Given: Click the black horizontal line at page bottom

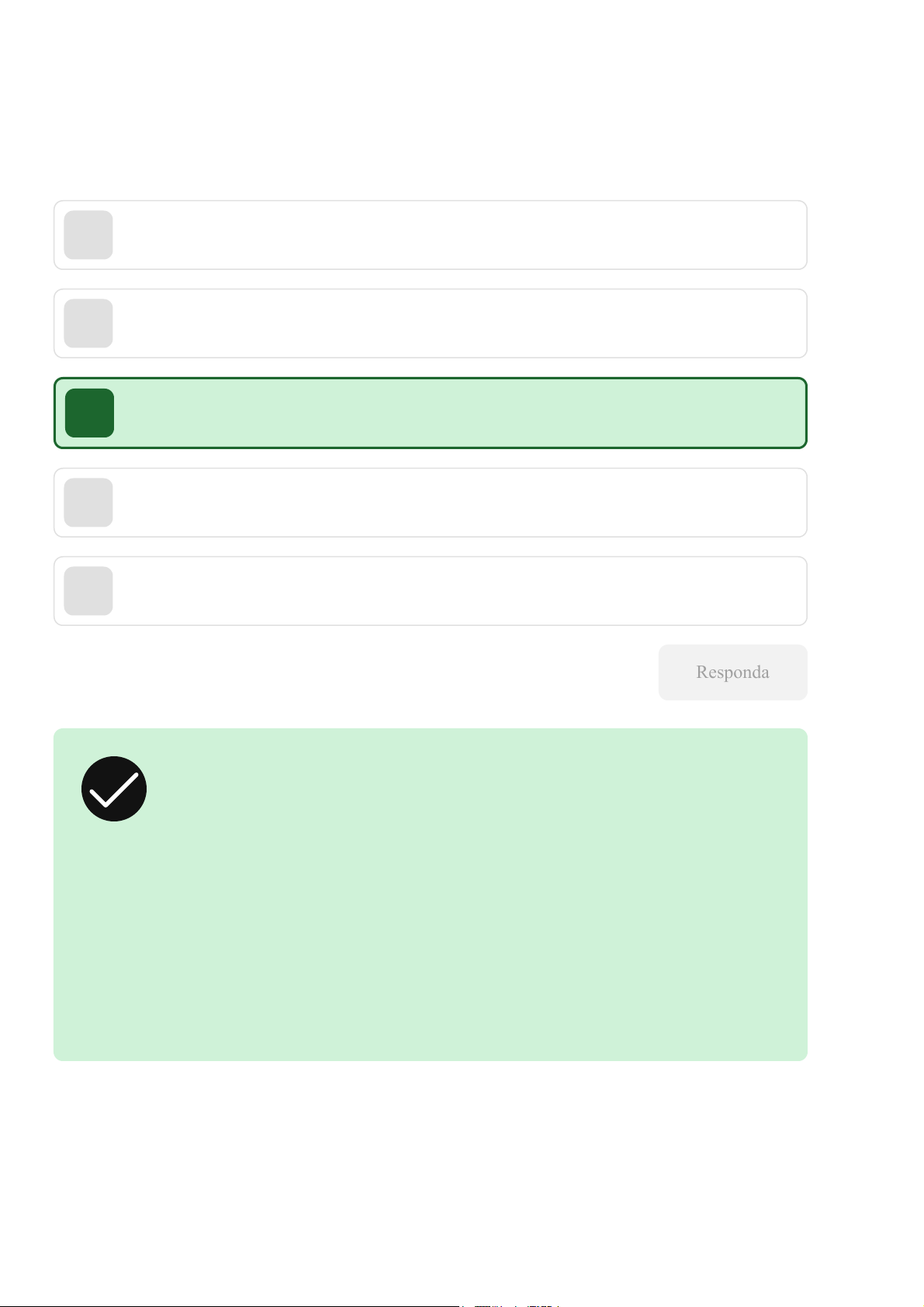Looking at the screenshot, I should coord(233,1305).
